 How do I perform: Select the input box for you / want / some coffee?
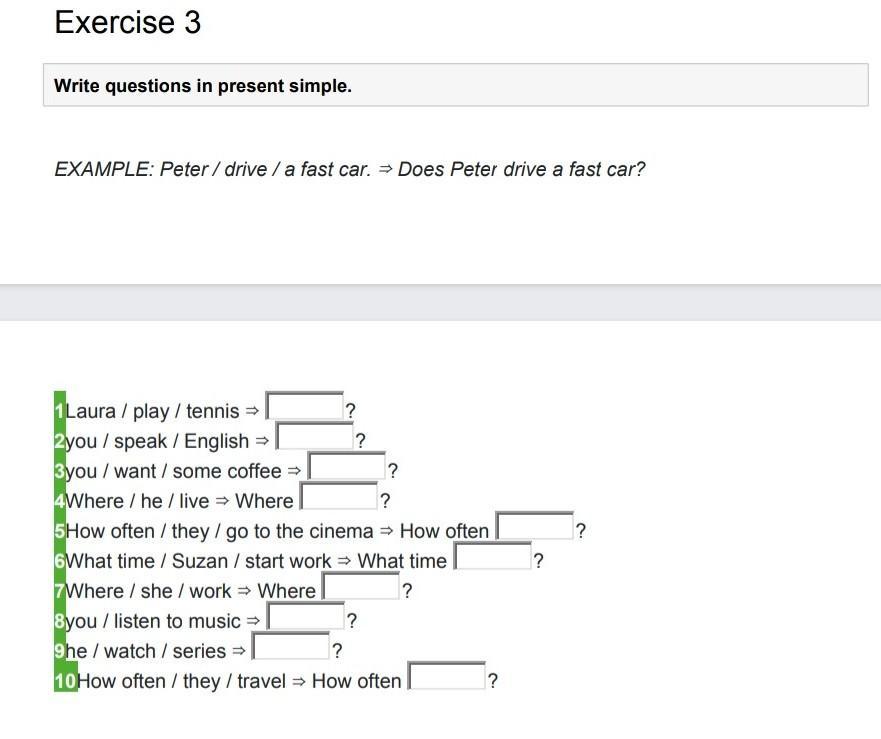[347, 466]
